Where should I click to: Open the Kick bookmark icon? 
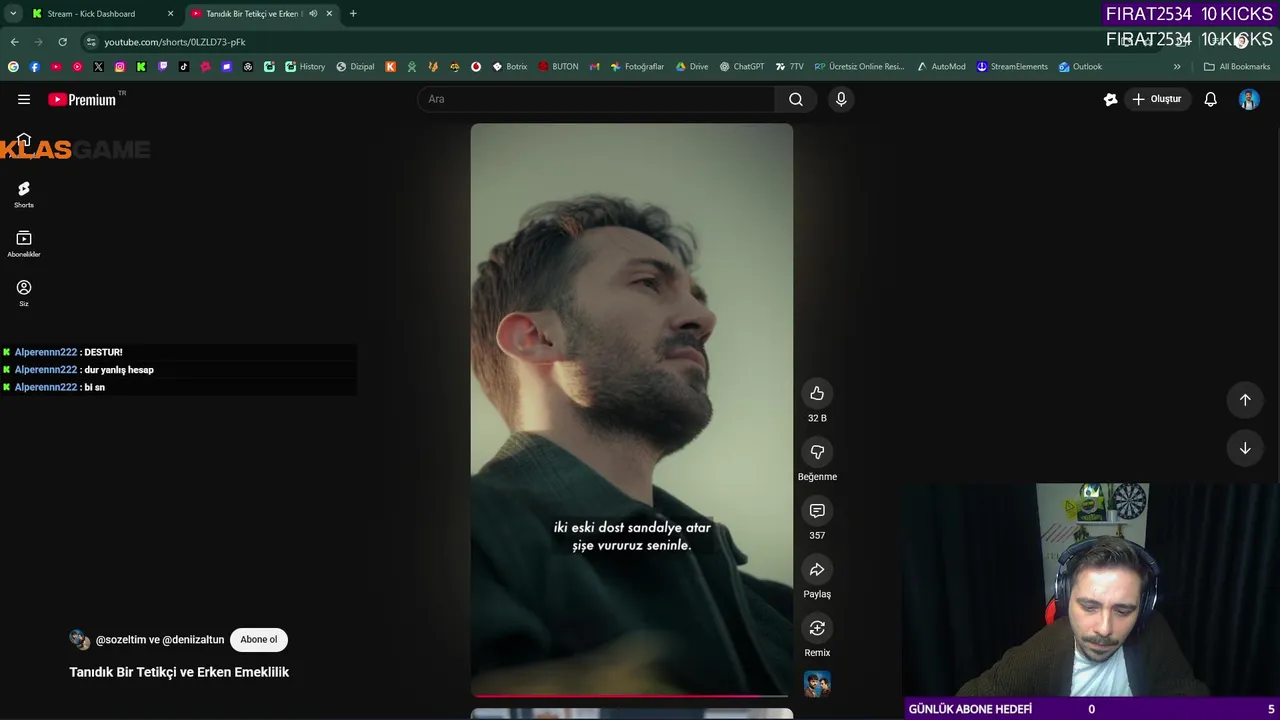[141, 67]
